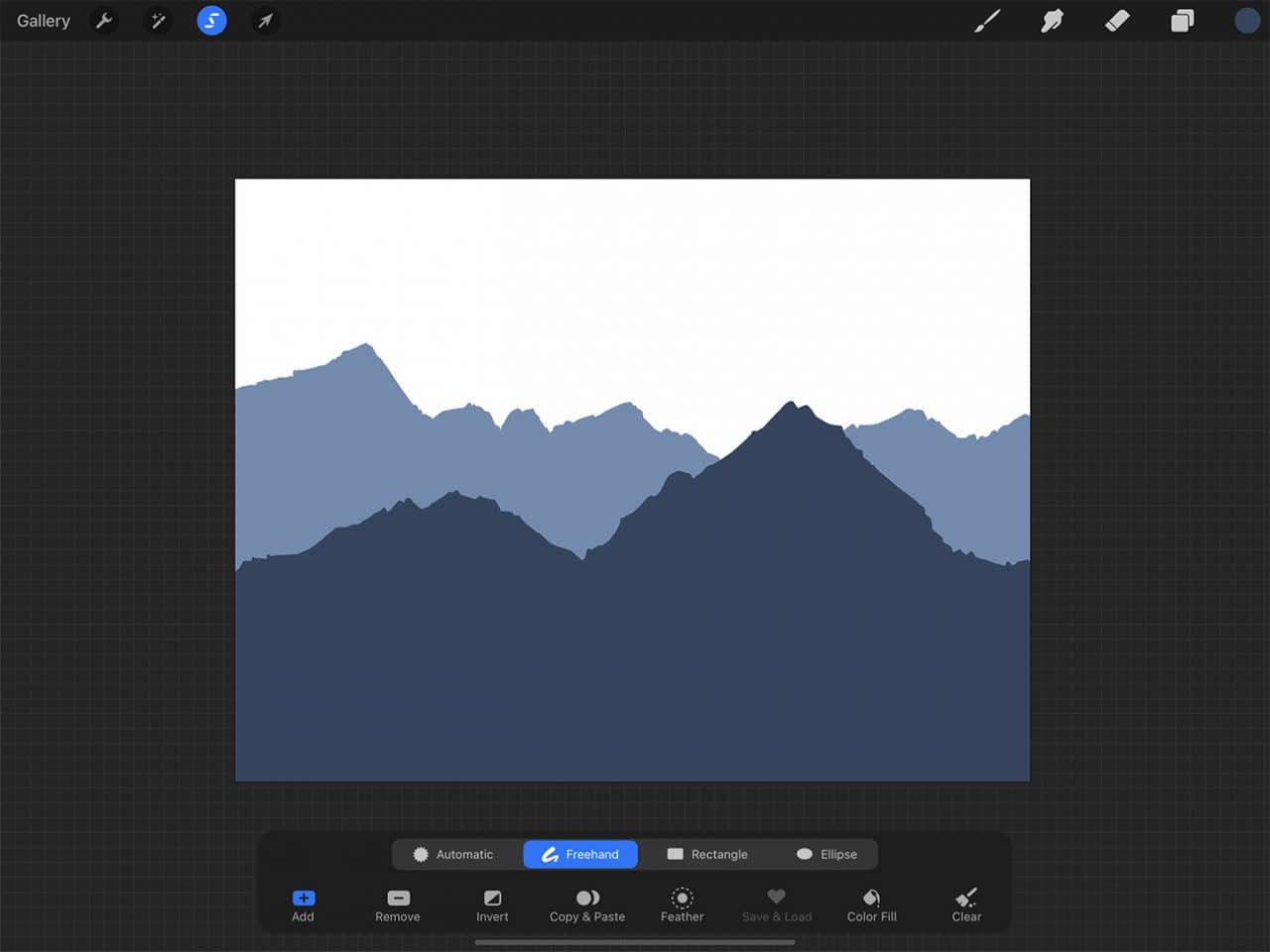
Task: Open the Adjustments magic wand menu
Action: click(158, 20)
